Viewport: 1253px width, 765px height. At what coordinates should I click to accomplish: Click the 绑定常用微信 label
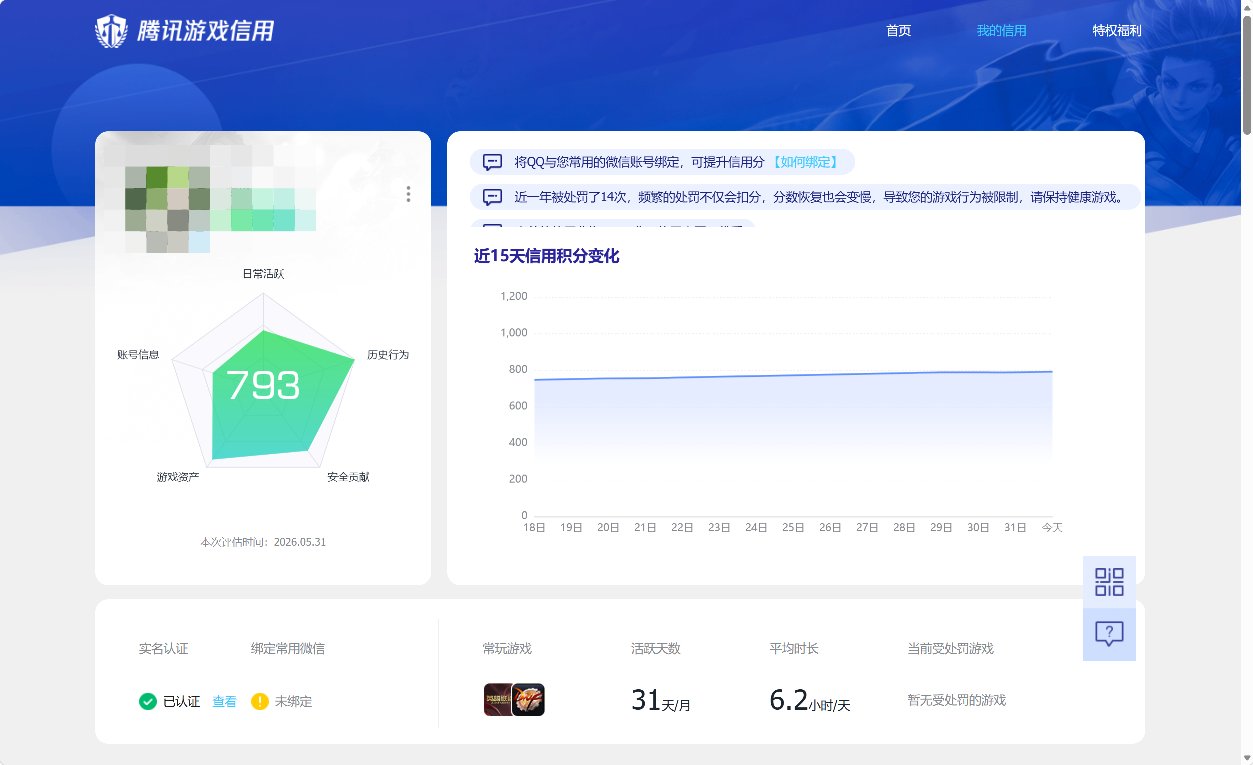click(287, 649)
